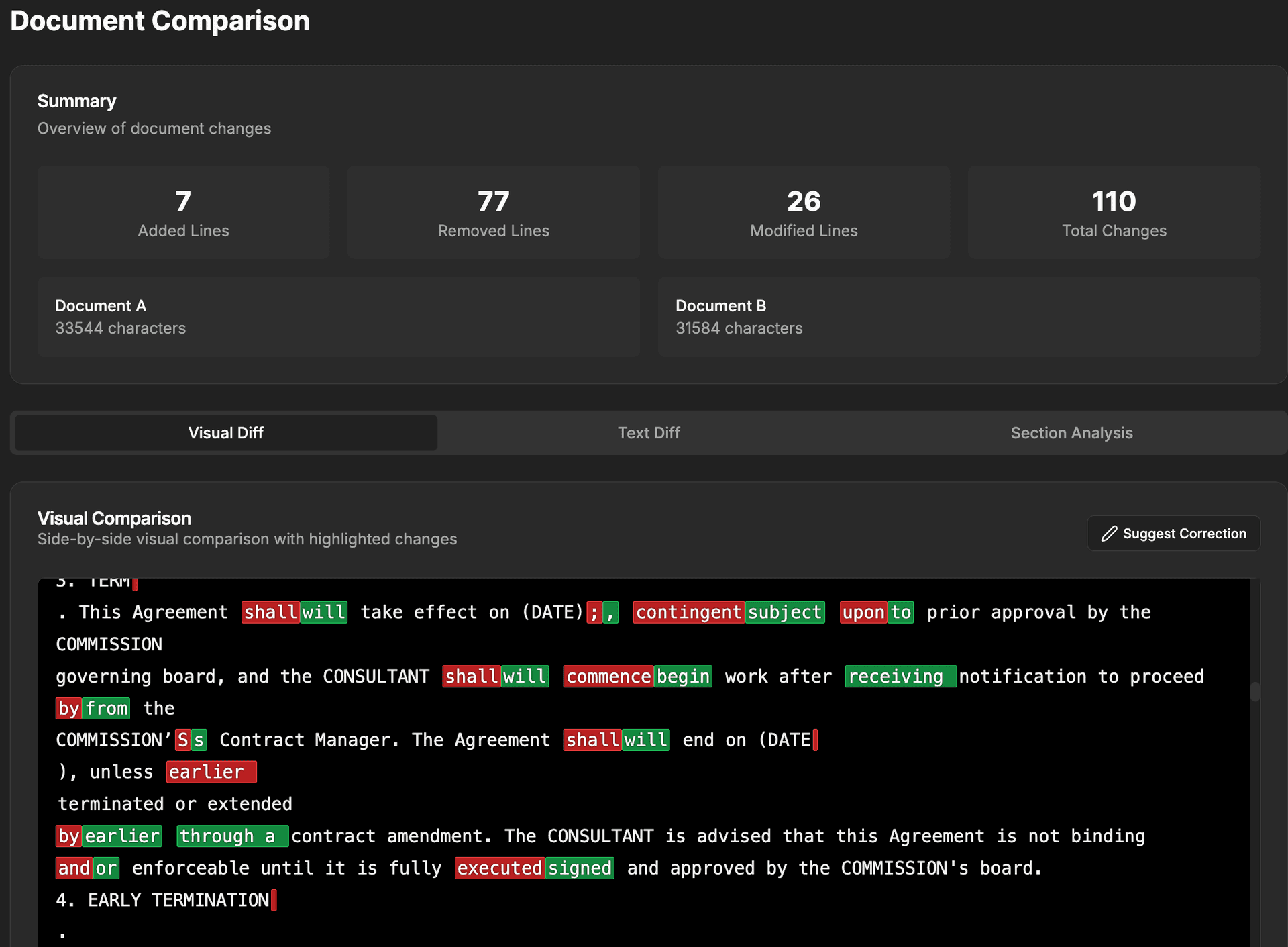Click the pencil icon in Suggest Correction
1288x947 pixels.
pos(1109,534)
